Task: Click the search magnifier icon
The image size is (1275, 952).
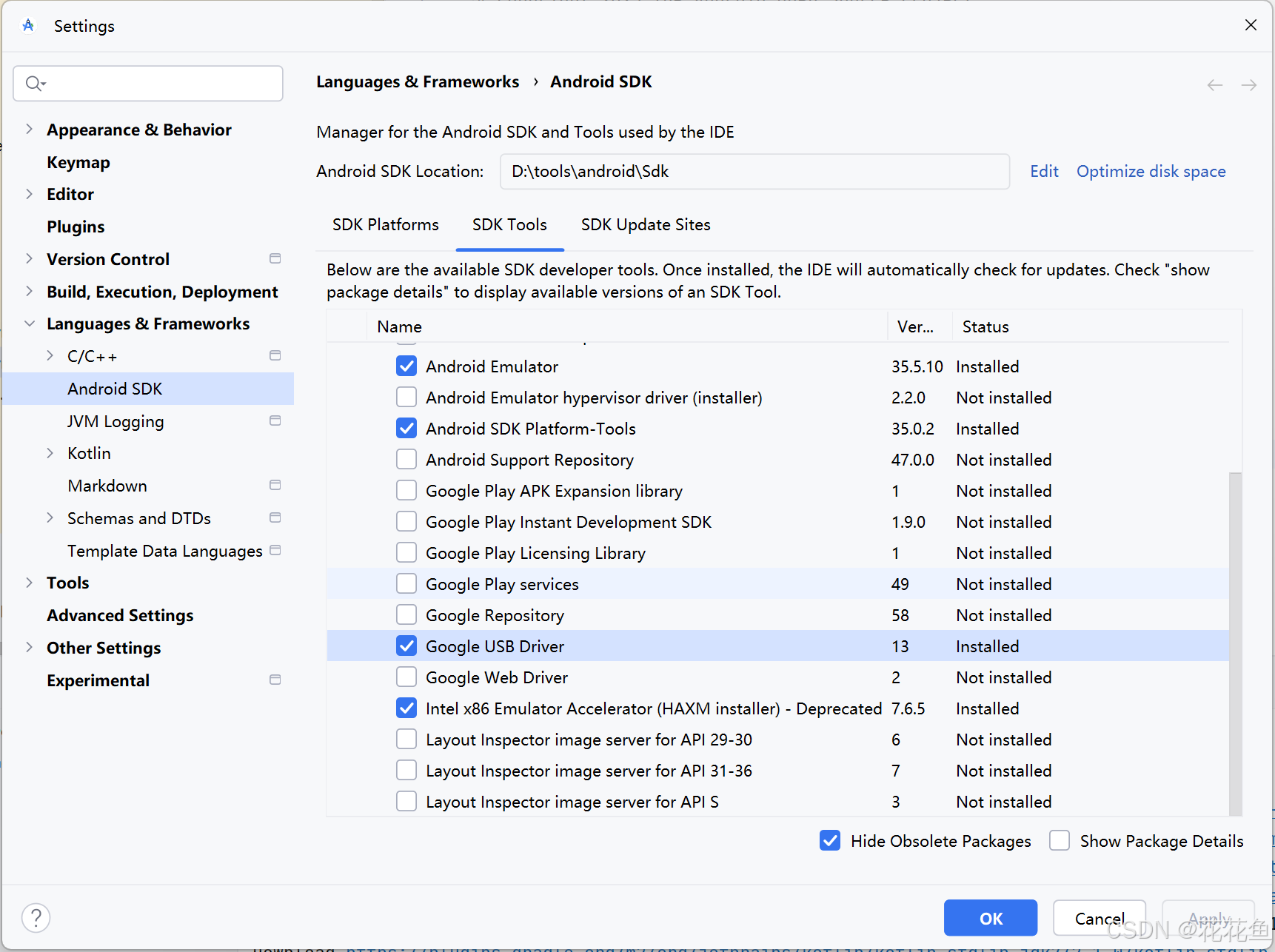Action: (x=34, y=84)
